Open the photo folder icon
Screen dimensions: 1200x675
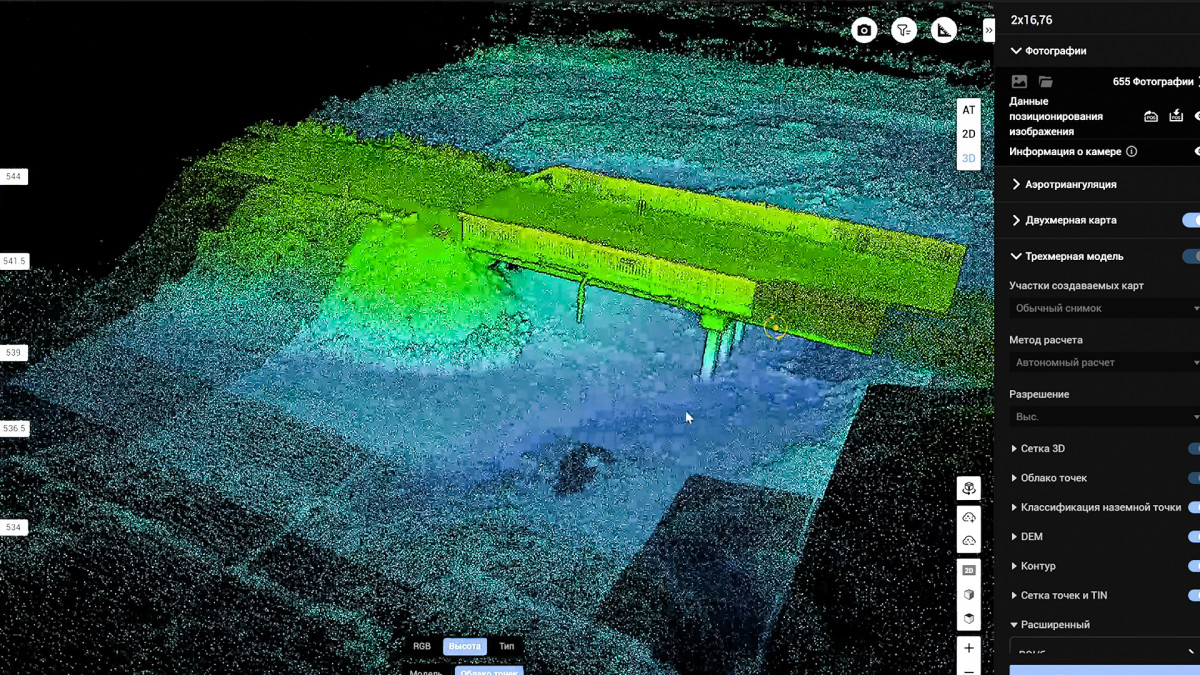[1045, 82]
